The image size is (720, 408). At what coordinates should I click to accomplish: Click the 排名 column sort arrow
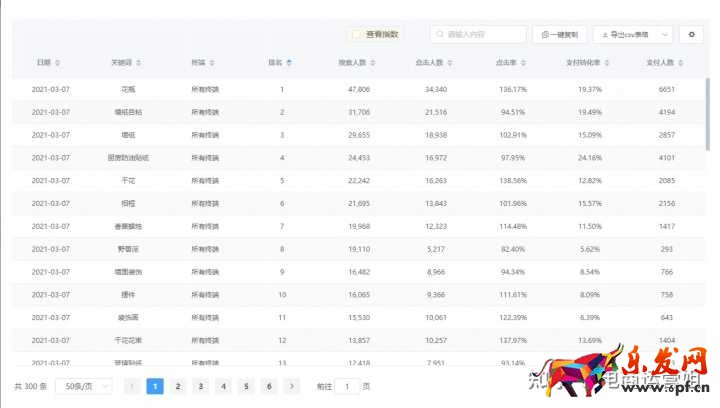[289, 63]
